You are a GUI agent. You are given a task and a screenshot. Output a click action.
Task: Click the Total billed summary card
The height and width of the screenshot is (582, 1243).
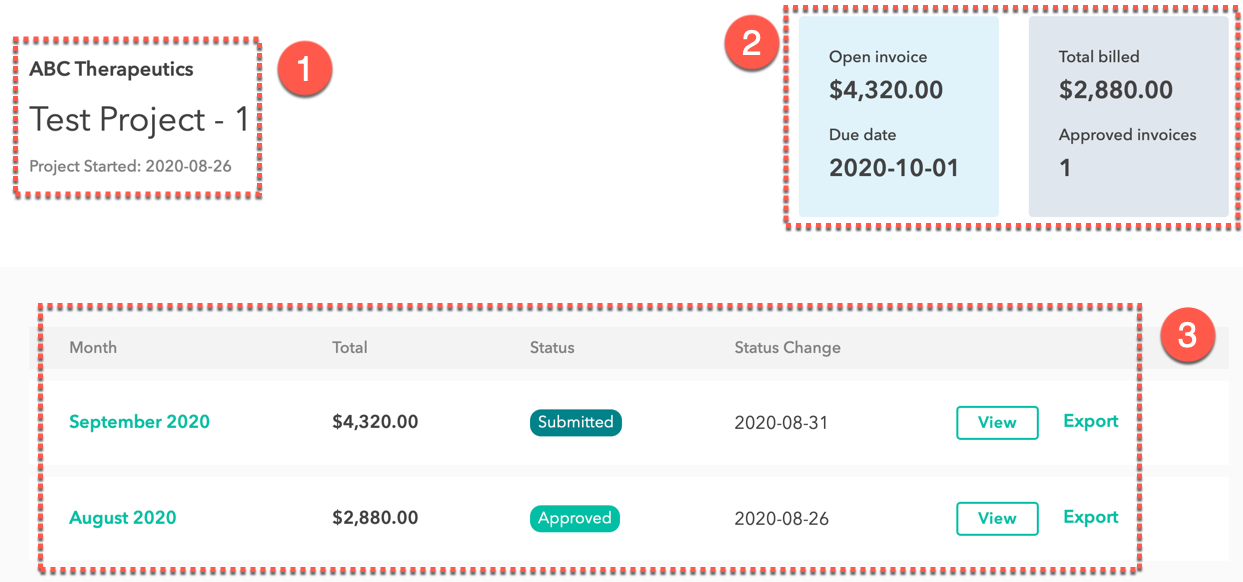pos(1128,116)
